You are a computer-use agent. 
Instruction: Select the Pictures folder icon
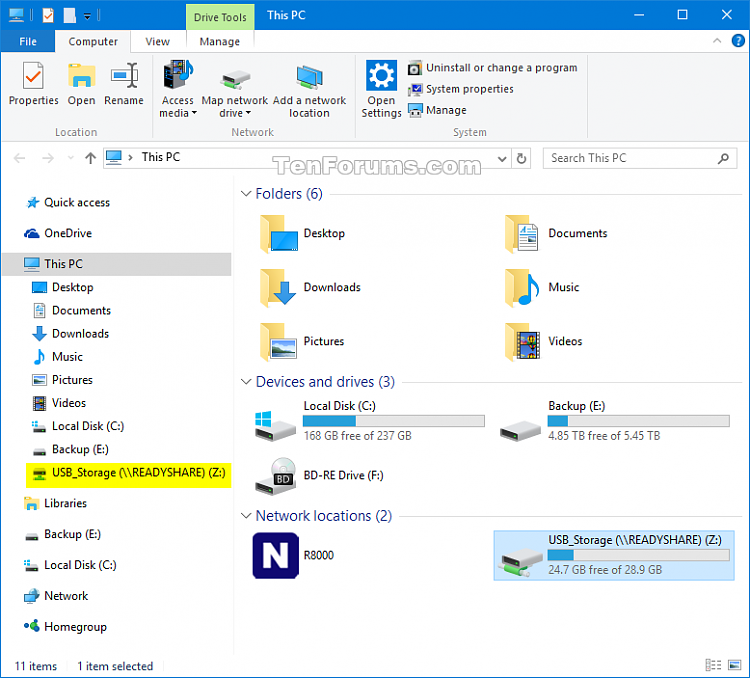point(279,341)
